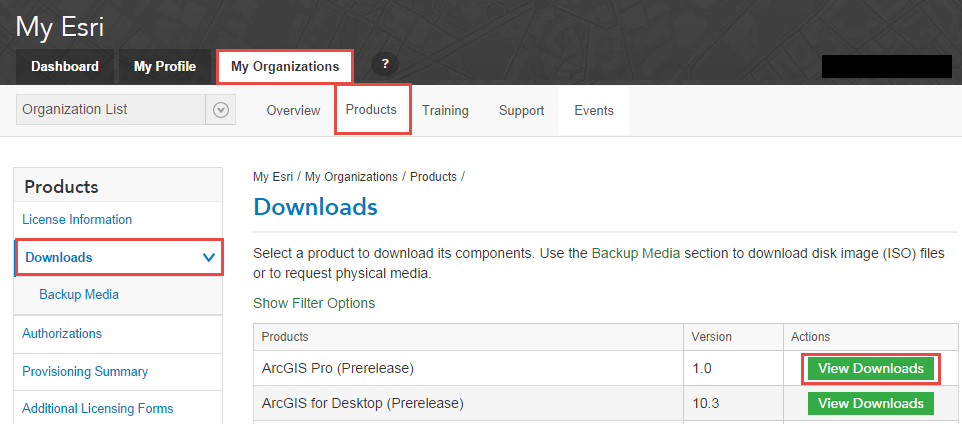
Task: Open the Support navigation item
Action: point(521,111)
